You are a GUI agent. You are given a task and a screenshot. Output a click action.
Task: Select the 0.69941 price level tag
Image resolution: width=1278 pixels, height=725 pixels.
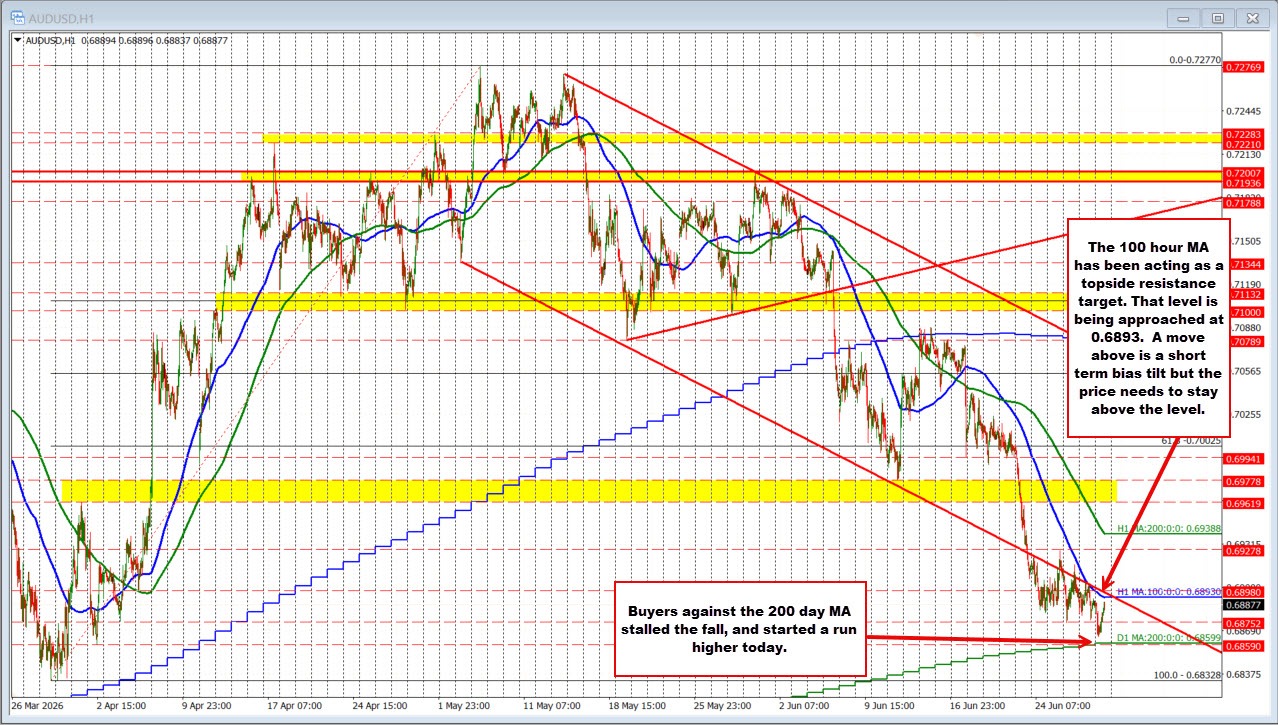tap(1246, 457)
